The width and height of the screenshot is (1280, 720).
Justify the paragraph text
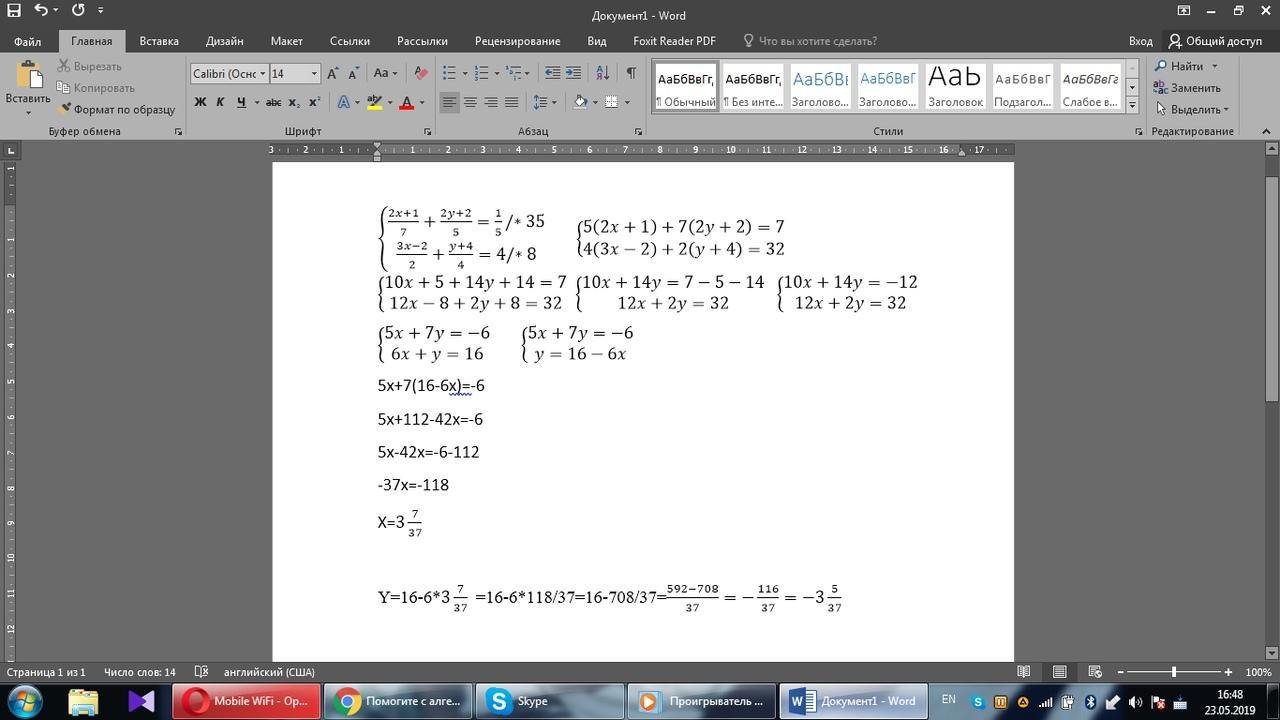click(511, 102)
